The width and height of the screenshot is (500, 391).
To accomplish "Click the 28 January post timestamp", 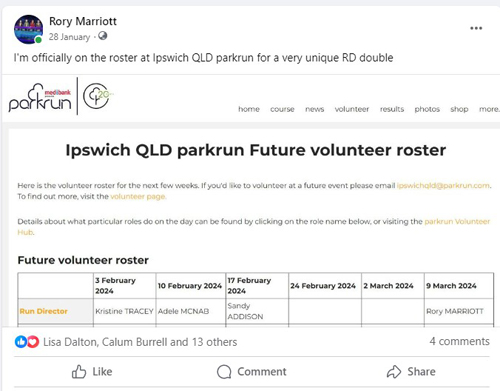I will [x=69, y=37].
